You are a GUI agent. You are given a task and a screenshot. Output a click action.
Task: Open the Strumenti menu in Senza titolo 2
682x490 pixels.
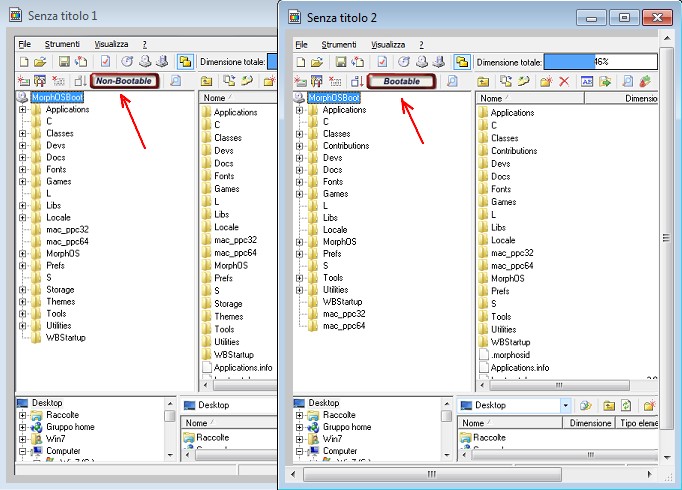pos(339,45)
